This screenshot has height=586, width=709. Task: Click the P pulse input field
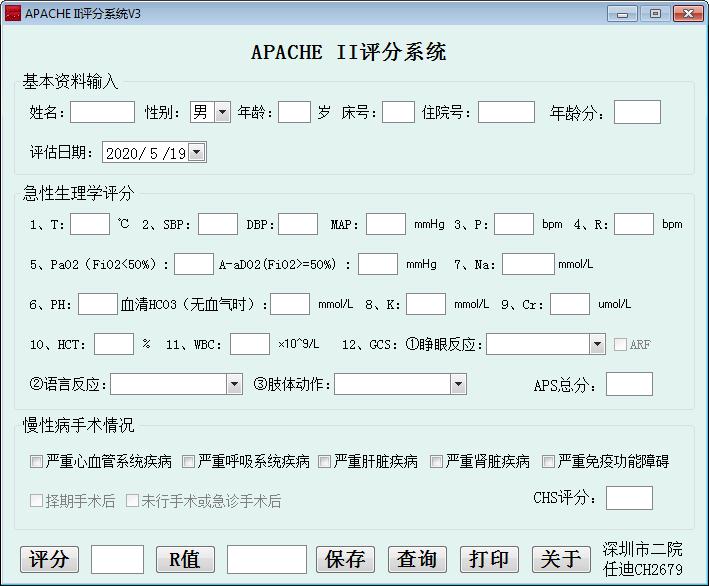pos(514,224)
